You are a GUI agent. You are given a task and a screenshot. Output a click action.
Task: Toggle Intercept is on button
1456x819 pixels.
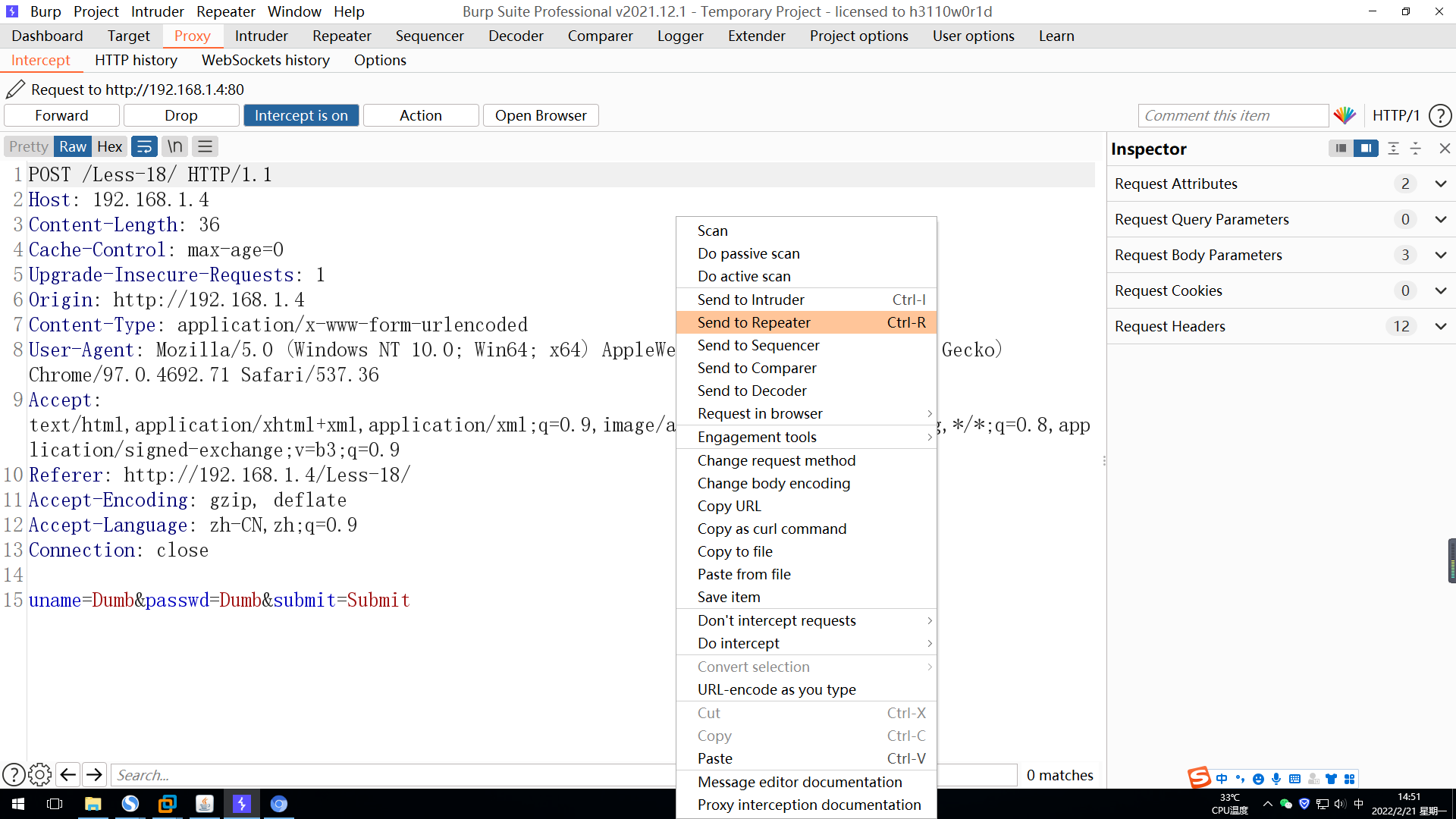click(301, 115)
